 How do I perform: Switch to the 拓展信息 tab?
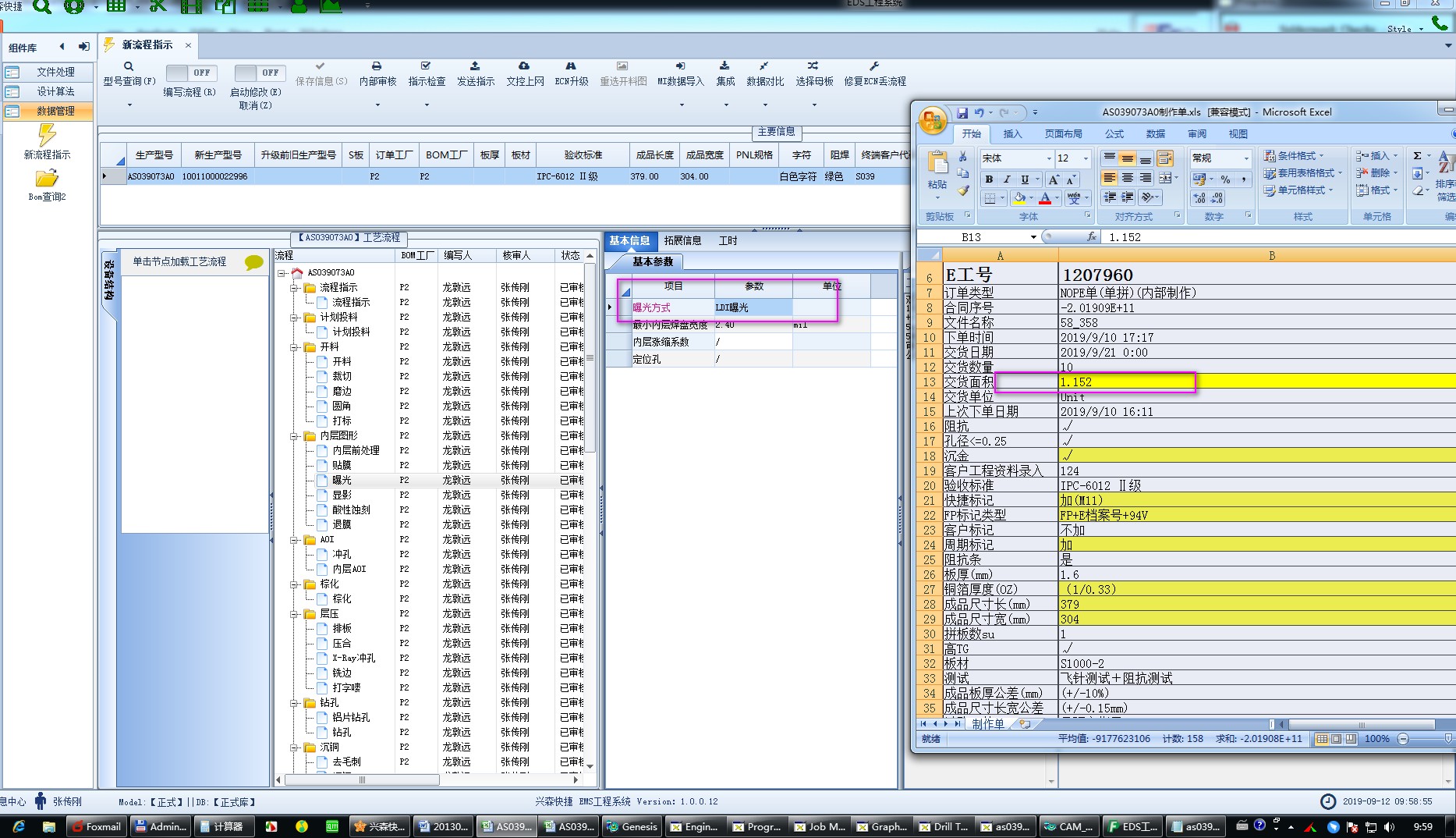point(682,240)
